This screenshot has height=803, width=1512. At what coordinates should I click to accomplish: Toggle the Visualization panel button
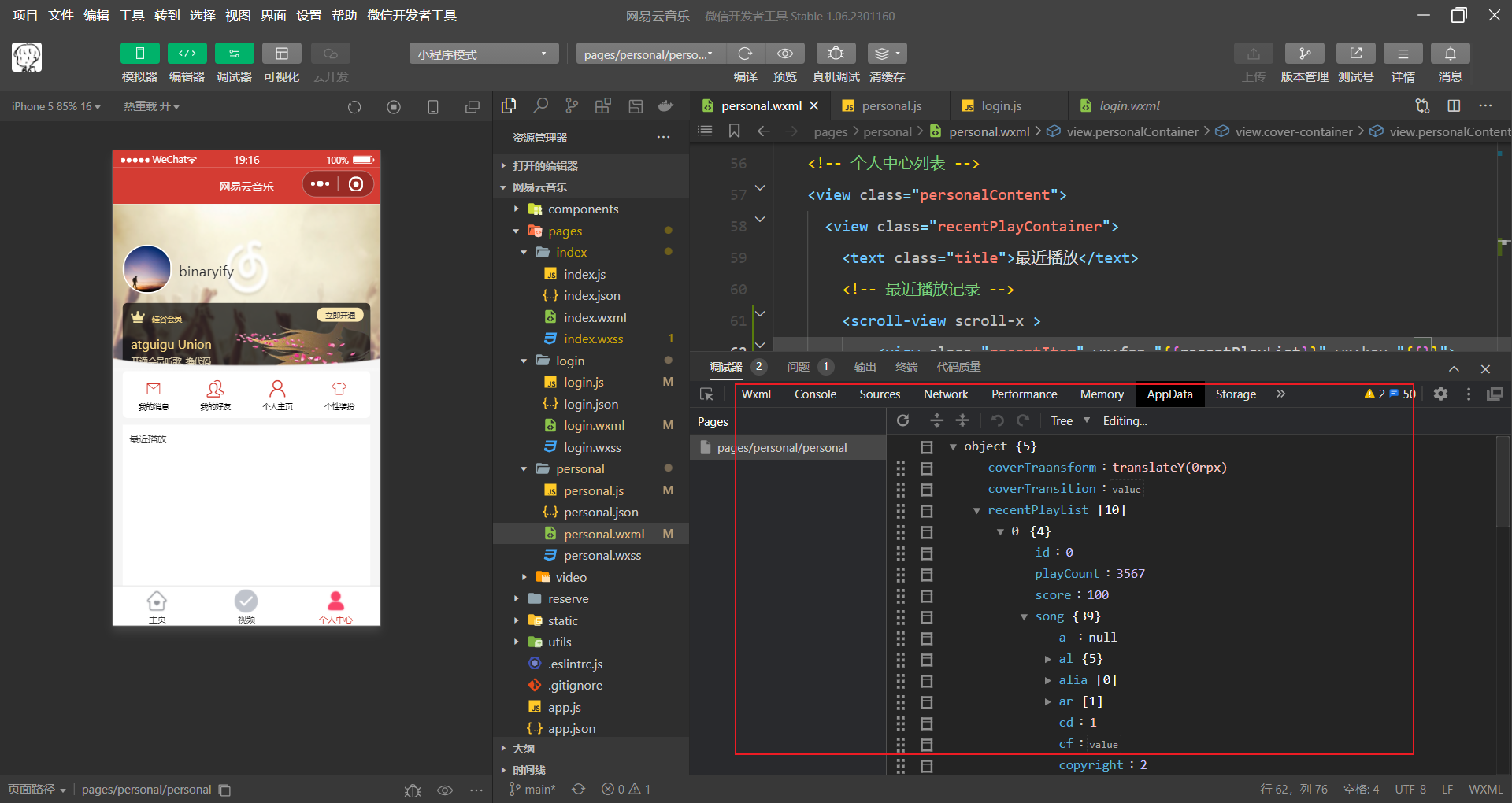pyautogui.click(x=281, y=54)
